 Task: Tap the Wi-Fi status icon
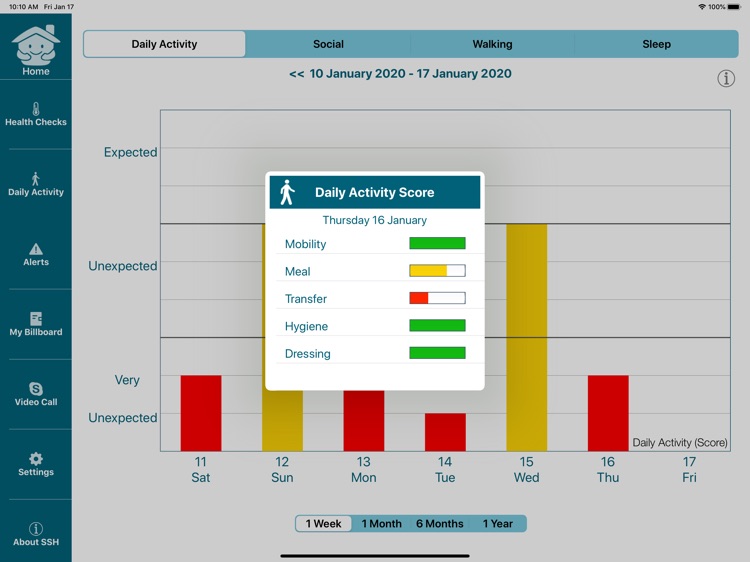tap(702, 7)
